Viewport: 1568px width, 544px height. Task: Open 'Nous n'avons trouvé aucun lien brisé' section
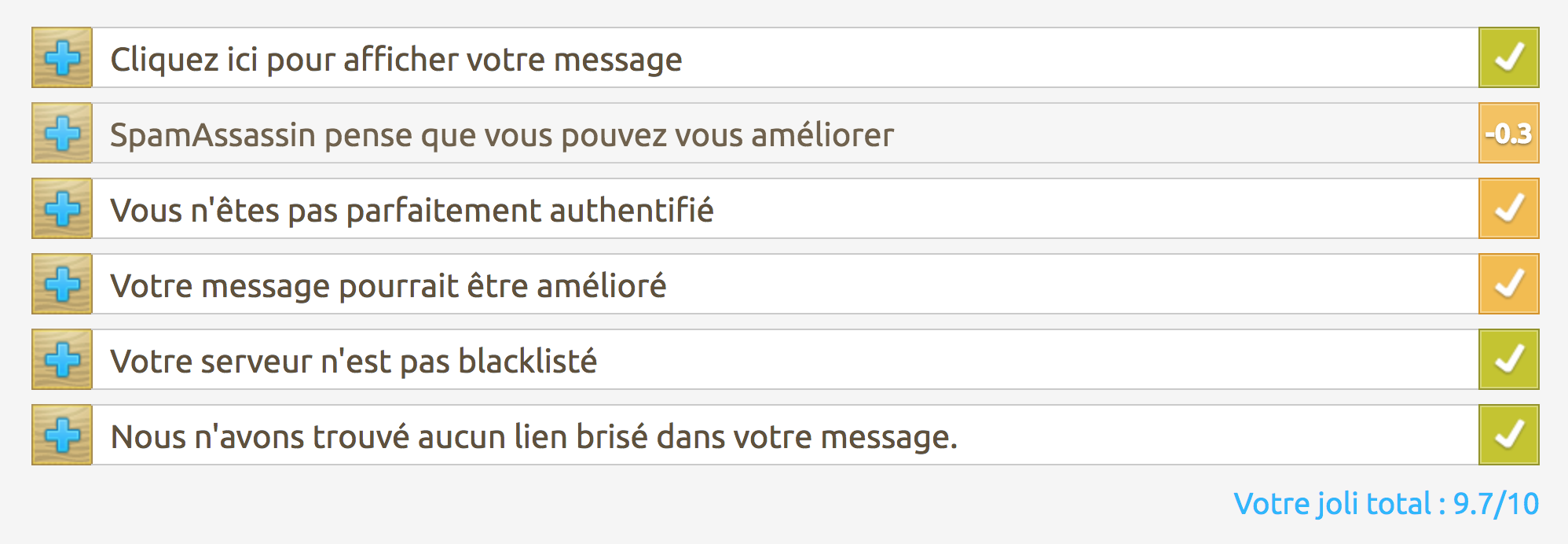pyautogui.click(x=534, y=437)
